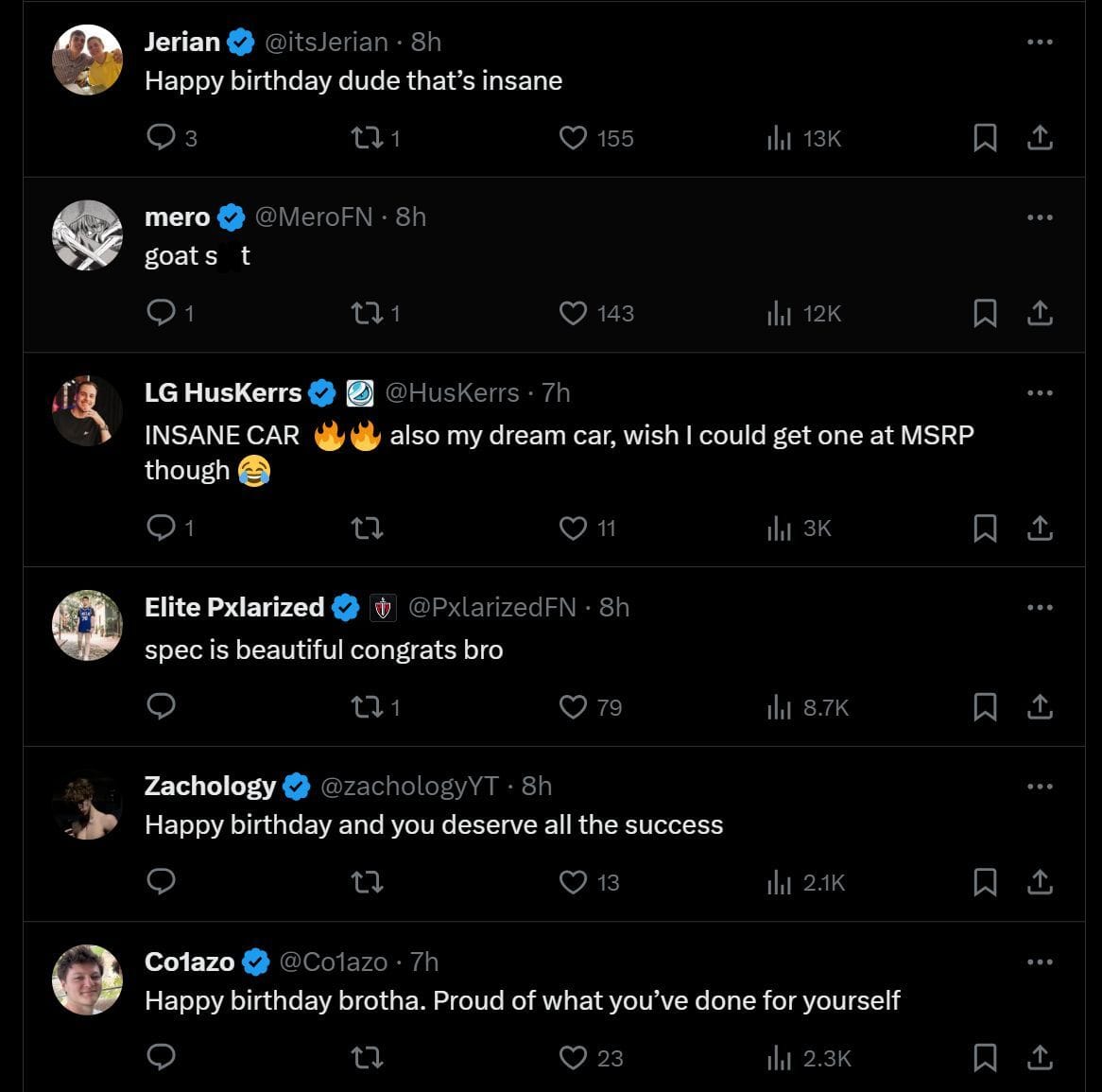Open the 8h timestamp on Pxlarized's tweet
The image size is (1102, 1092).
tap(613, 607)
